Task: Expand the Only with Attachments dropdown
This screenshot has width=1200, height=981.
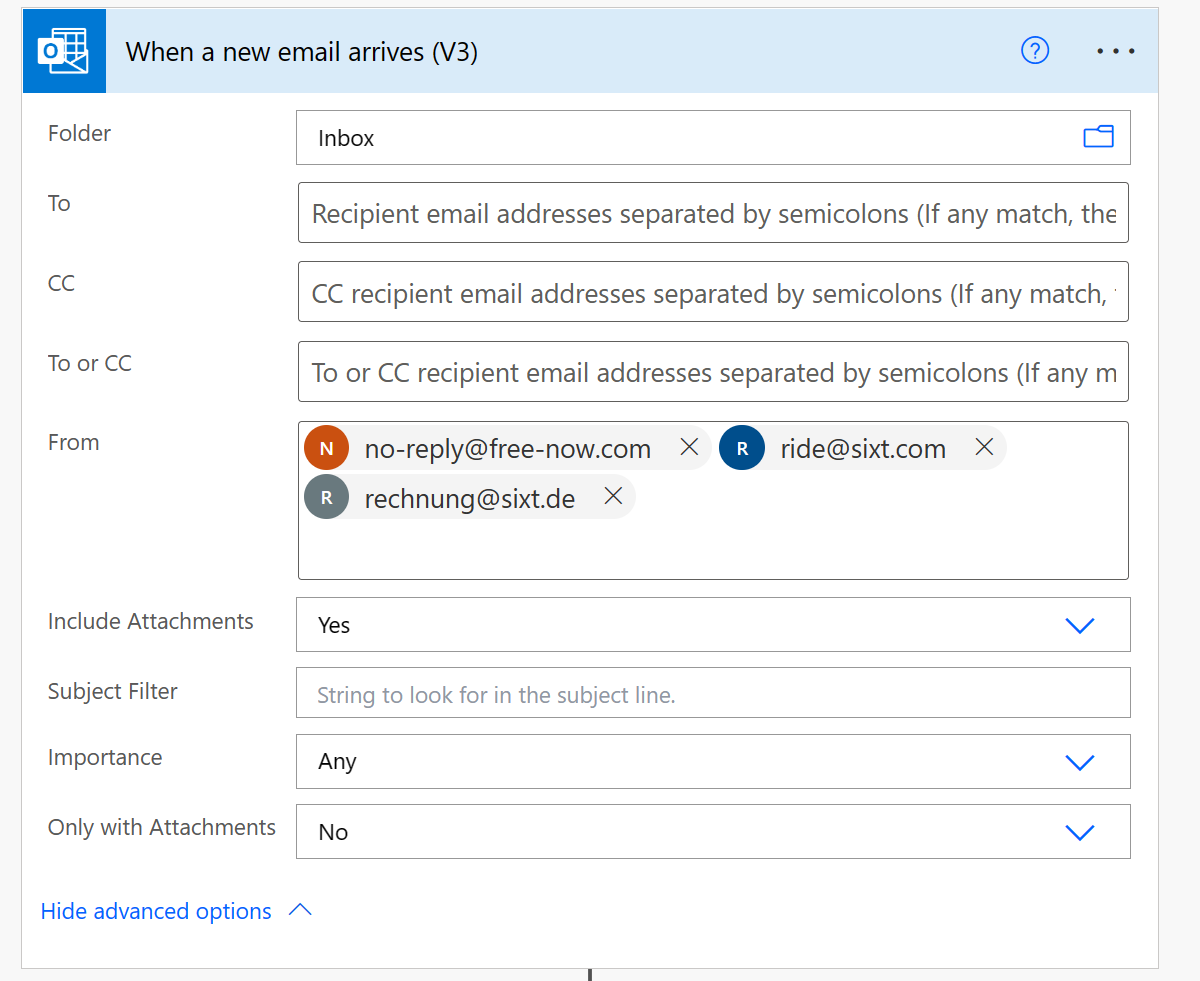Action: 1080,832
